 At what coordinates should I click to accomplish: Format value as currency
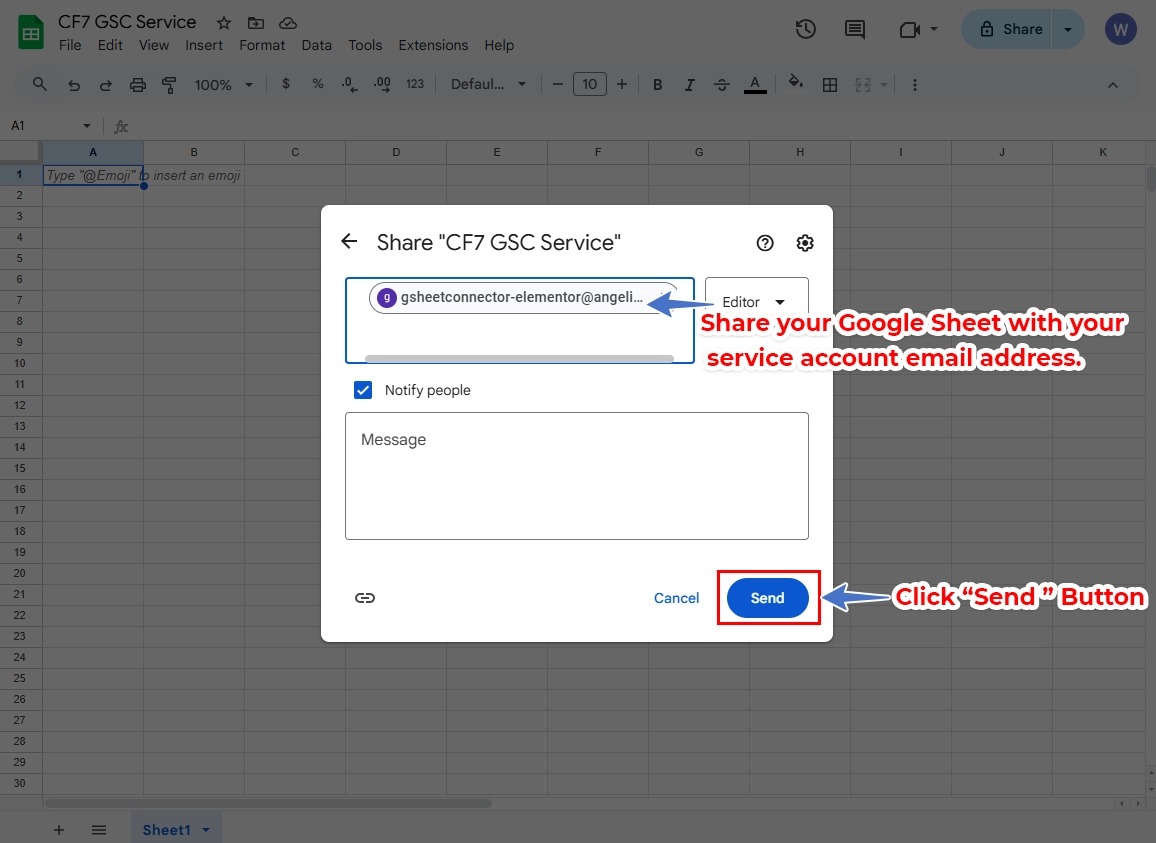click(x=286, y=84)
